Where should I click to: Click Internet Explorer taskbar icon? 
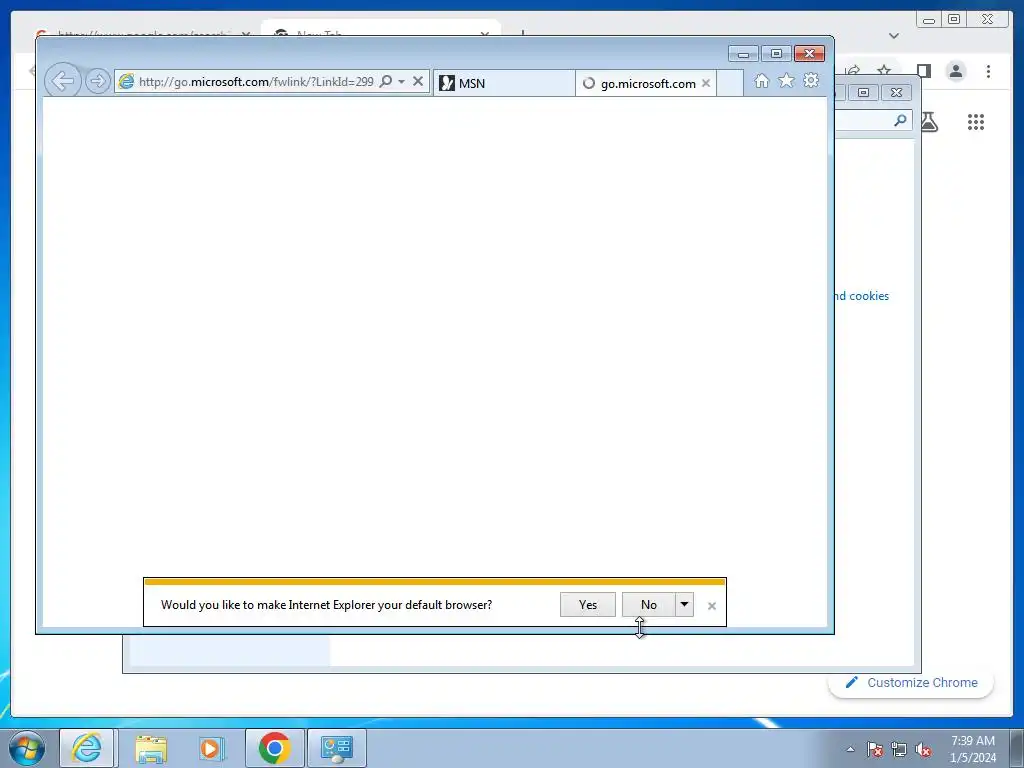click(x=87, y=748)
